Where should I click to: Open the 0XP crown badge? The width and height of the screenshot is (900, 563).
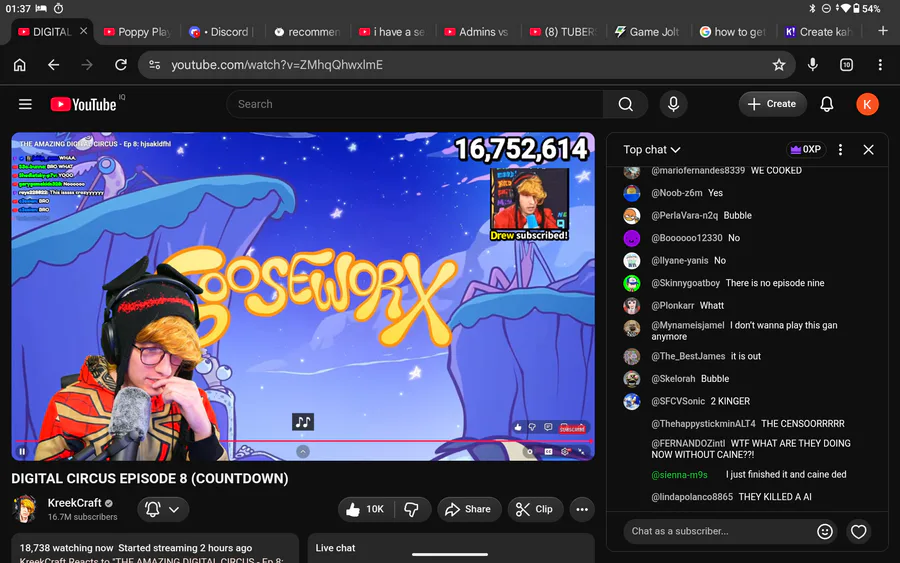(x=806, y=149)
